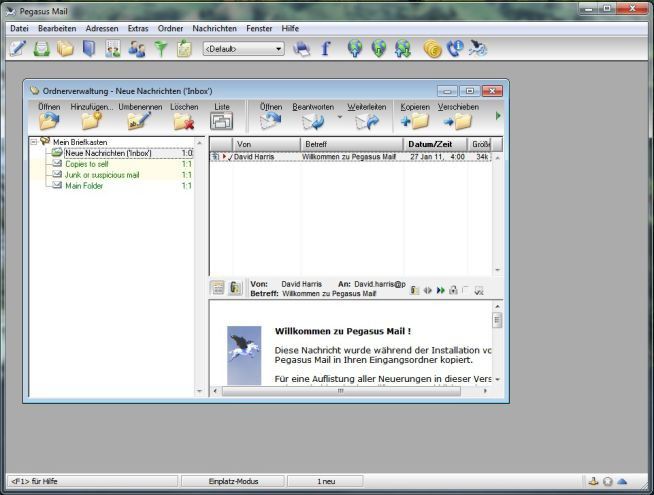Open the Extras menu

[138, 28]
